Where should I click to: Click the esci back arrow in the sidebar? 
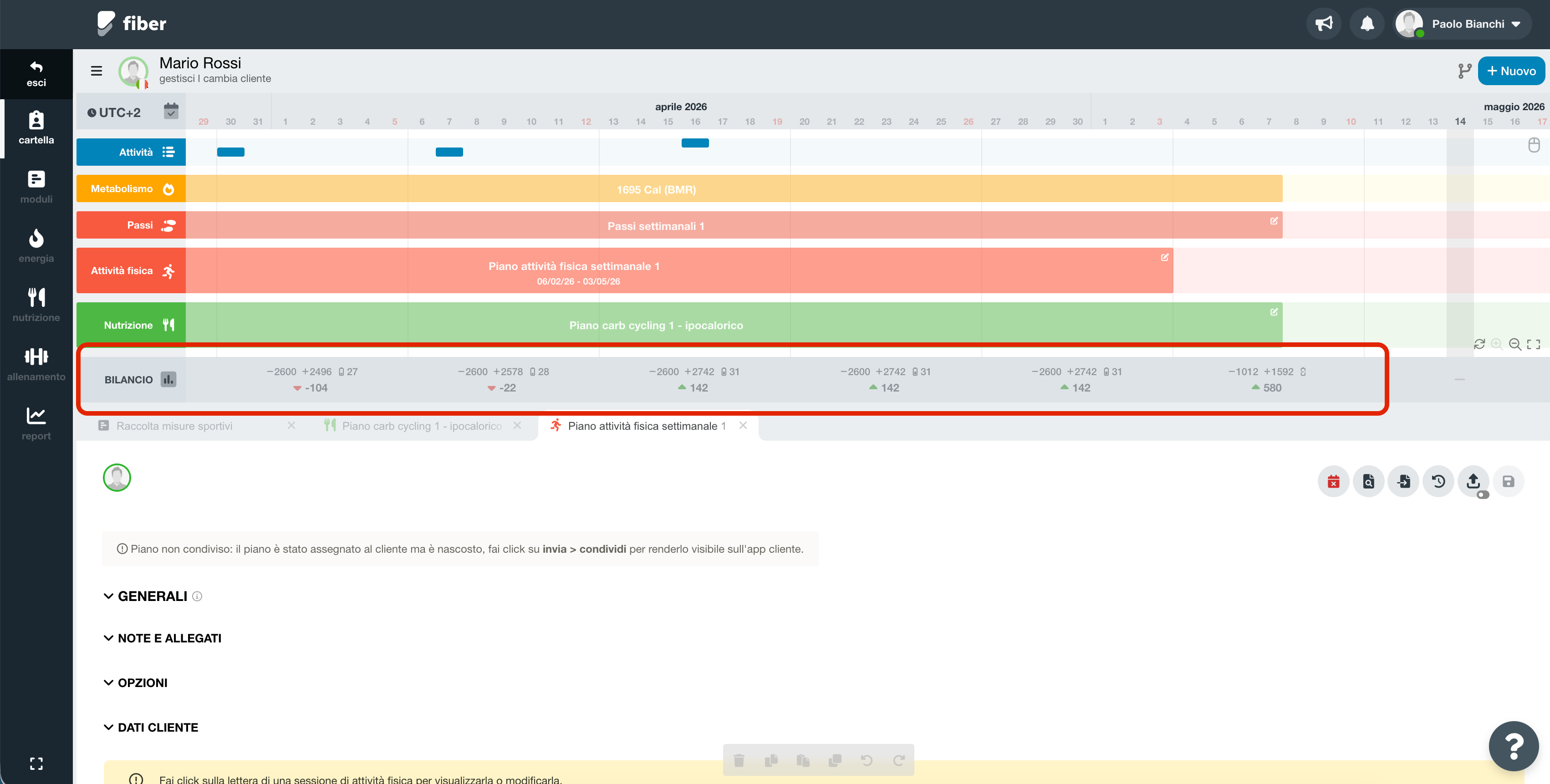pyautogui.click(x=36, y=73)
